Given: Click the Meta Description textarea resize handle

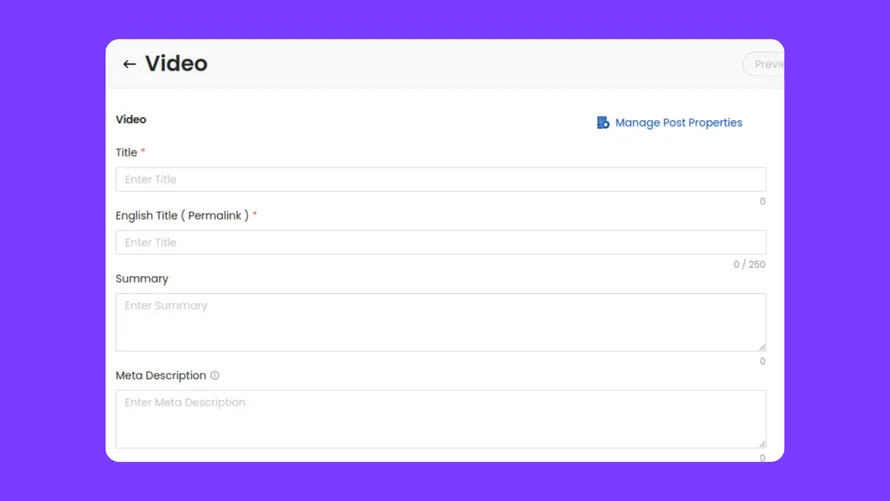Looking at the screenshot, I should (x=761, y=443).
